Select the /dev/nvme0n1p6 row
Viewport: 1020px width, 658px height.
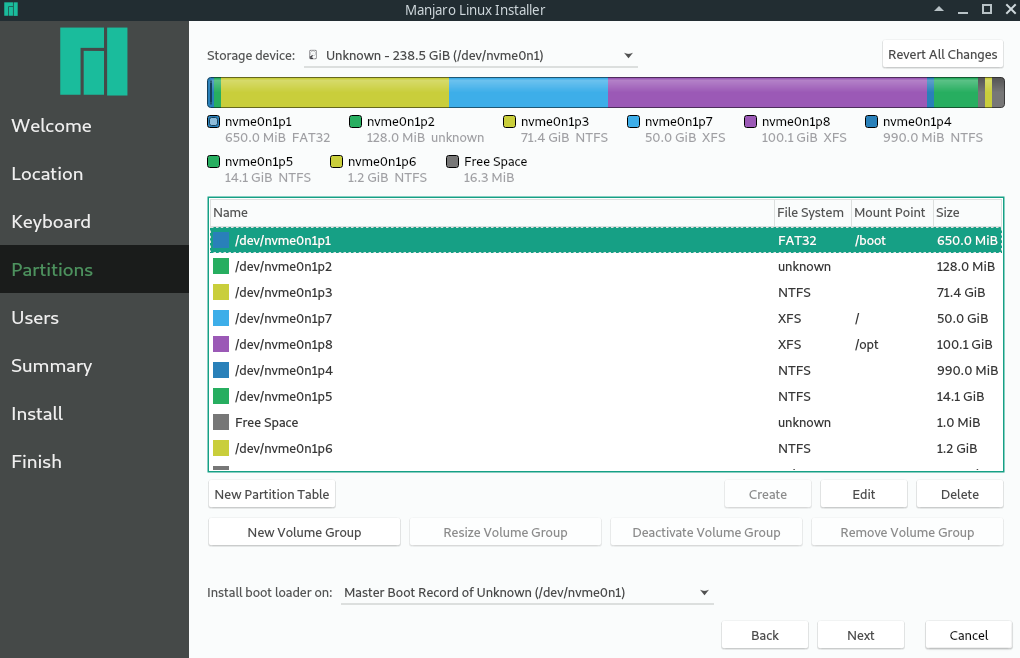click(606, 449)
